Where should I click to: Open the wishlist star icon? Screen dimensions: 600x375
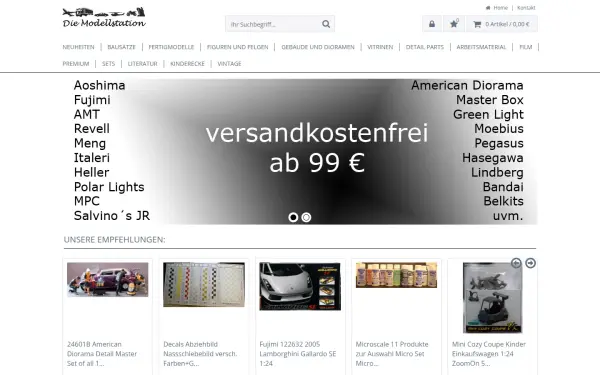coord(454,24)
